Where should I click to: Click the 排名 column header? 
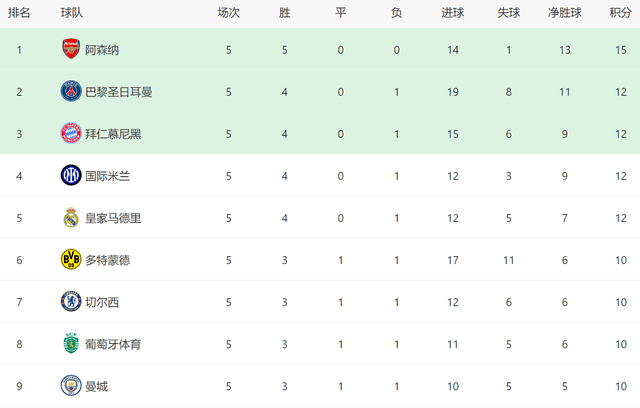tap(19, 13)
